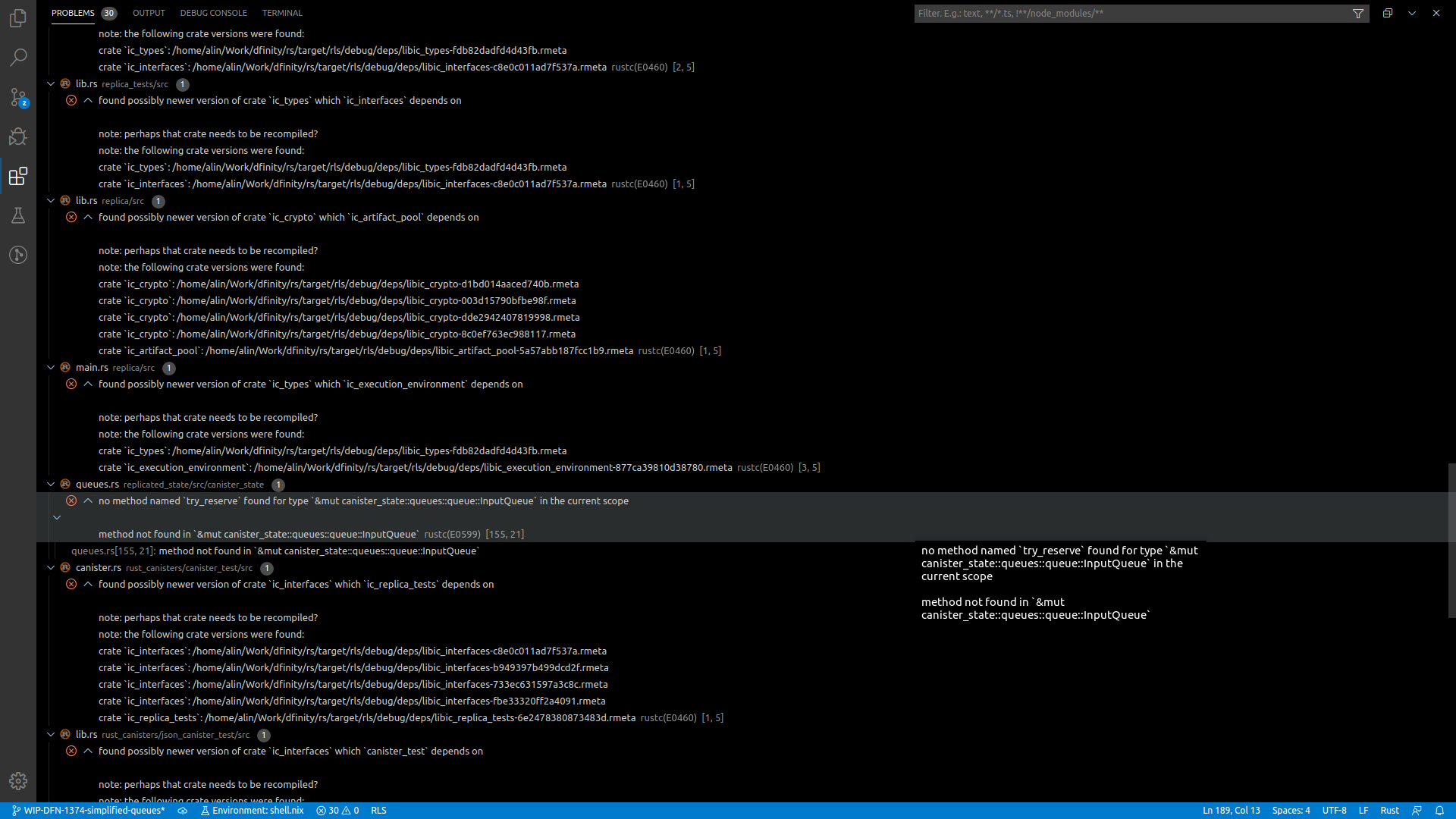Collapse the queues.rs problem group
This screenshot has height=819, width=1456.
[51, 485]
